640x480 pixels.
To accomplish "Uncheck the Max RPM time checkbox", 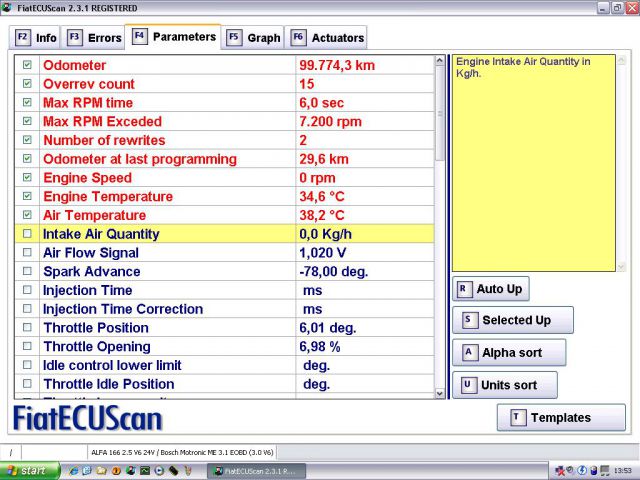I will [x=27, y=102].
